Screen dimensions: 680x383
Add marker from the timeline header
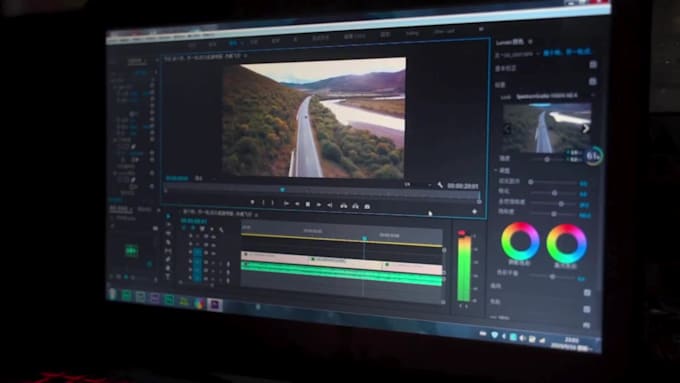click(x=212, y=229)
